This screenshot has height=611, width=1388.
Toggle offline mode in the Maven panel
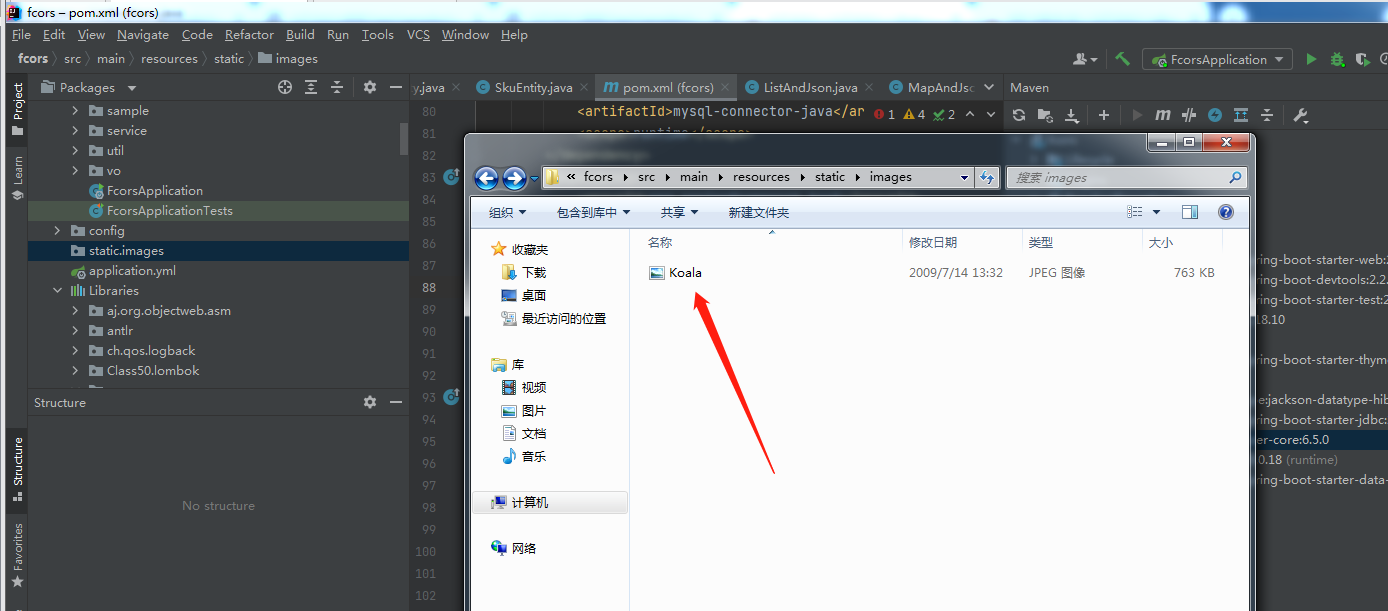coord(1215,114)
